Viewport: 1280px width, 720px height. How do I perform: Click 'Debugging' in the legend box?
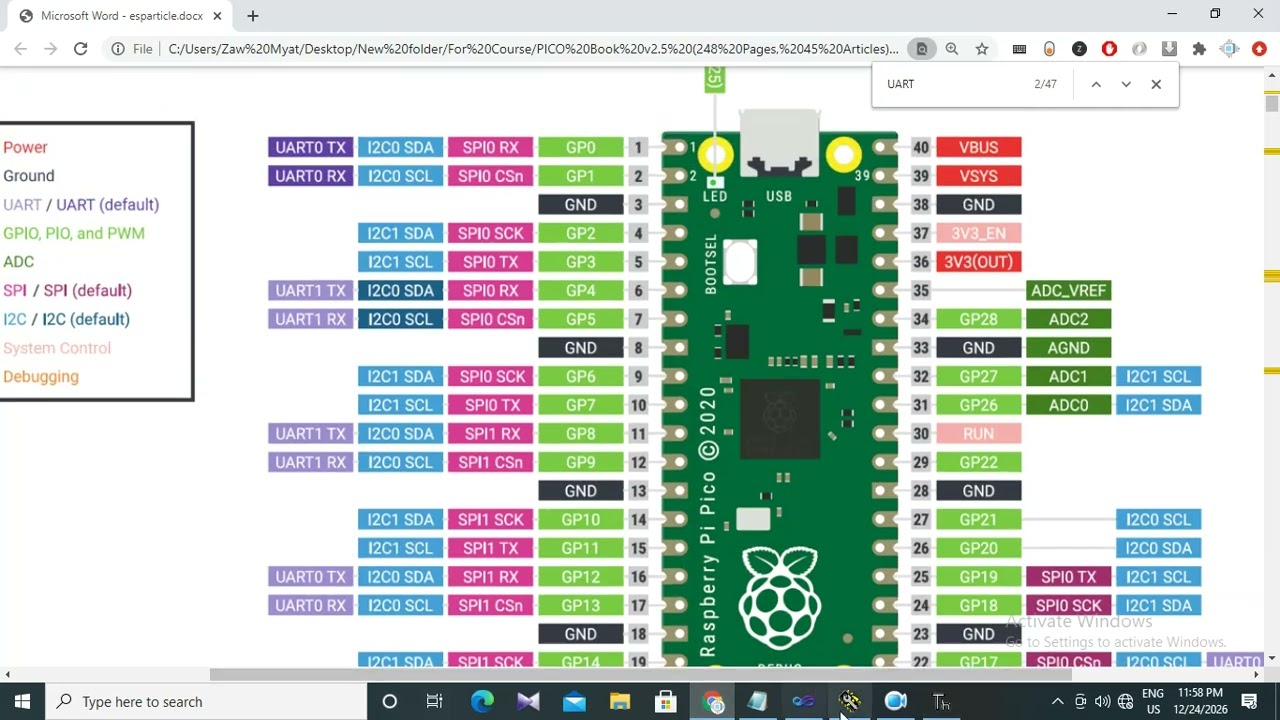coord(41,377)
